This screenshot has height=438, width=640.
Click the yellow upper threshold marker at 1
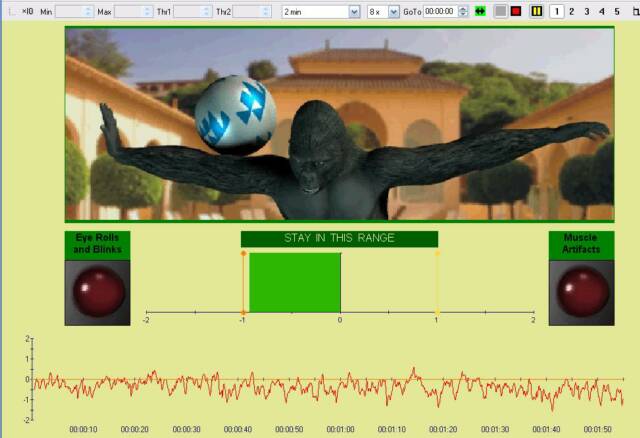pyautogui.click(x=438, y=283)
